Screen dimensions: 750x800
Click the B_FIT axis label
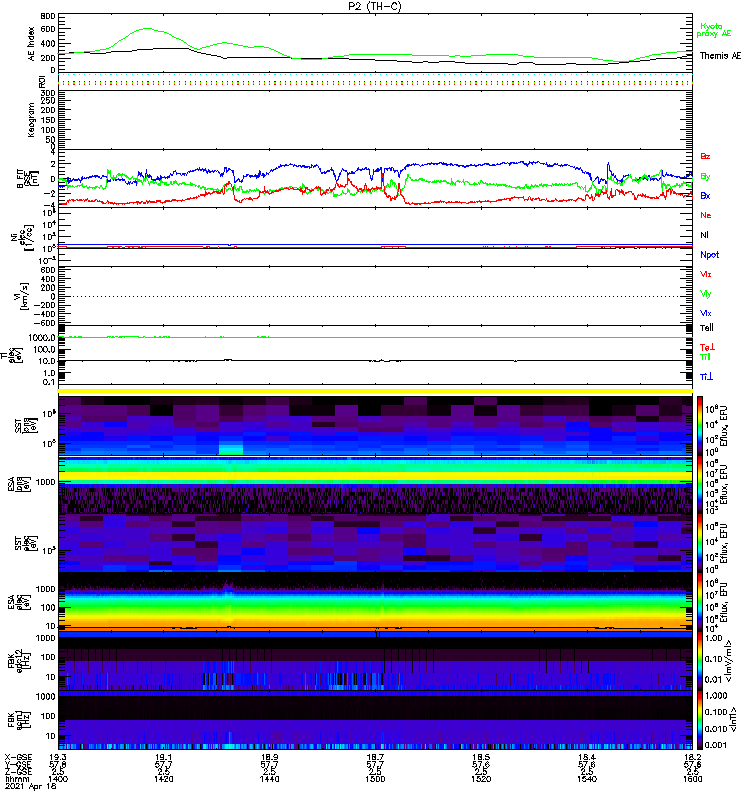pyautogui.click(x=27, y=179)
